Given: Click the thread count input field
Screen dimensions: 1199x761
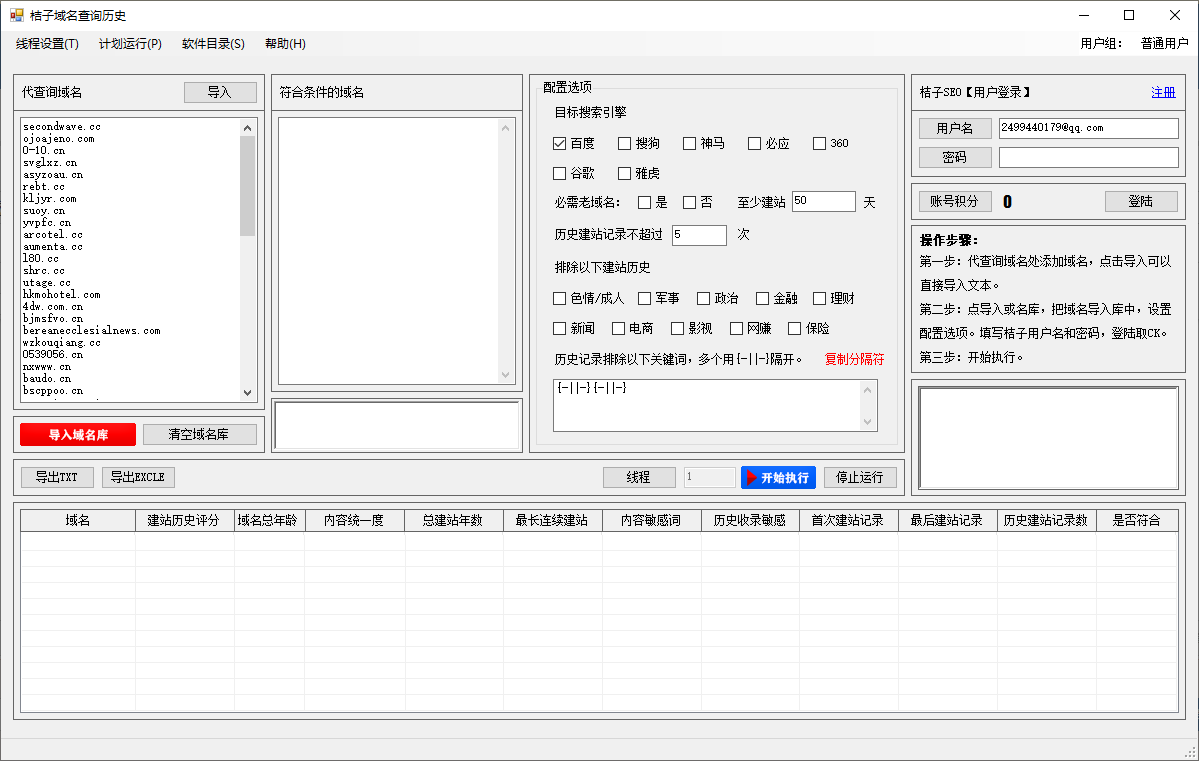Looking at the screenshot, I should click(x=710, y=477).
